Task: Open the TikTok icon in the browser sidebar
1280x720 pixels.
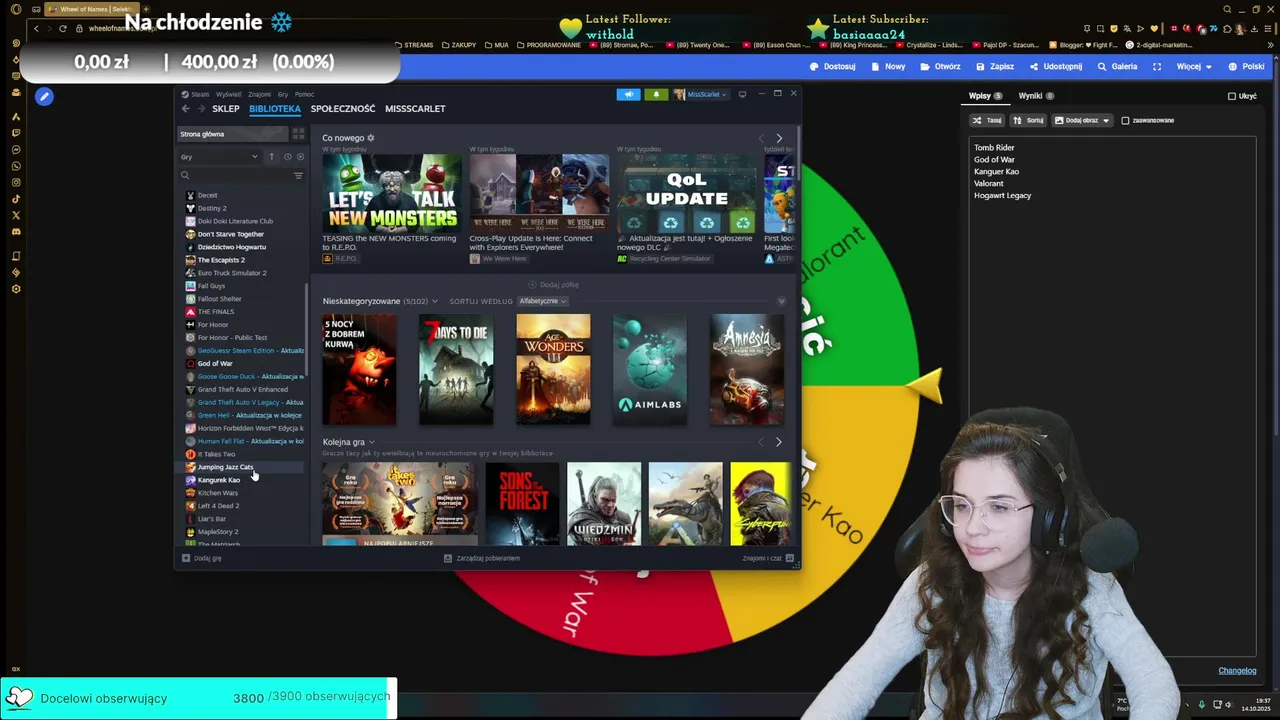Action: (x=16, y=199)
